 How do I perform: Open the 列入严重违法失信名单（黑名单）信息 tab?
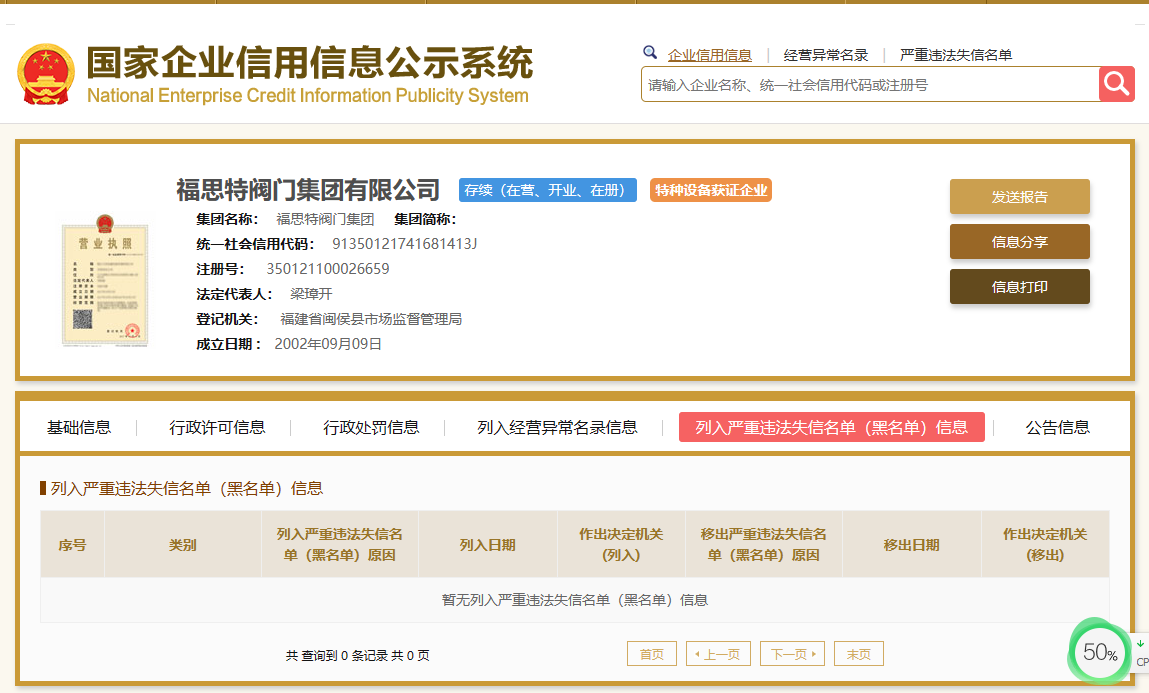[832, 427]
